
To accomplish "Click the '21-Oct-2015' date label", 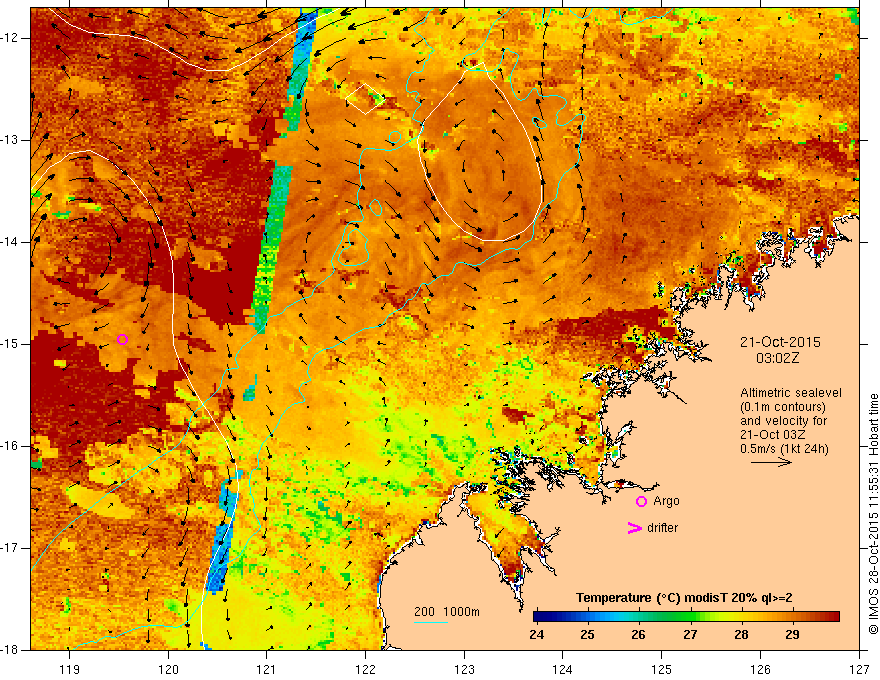I will click(780, 342).
